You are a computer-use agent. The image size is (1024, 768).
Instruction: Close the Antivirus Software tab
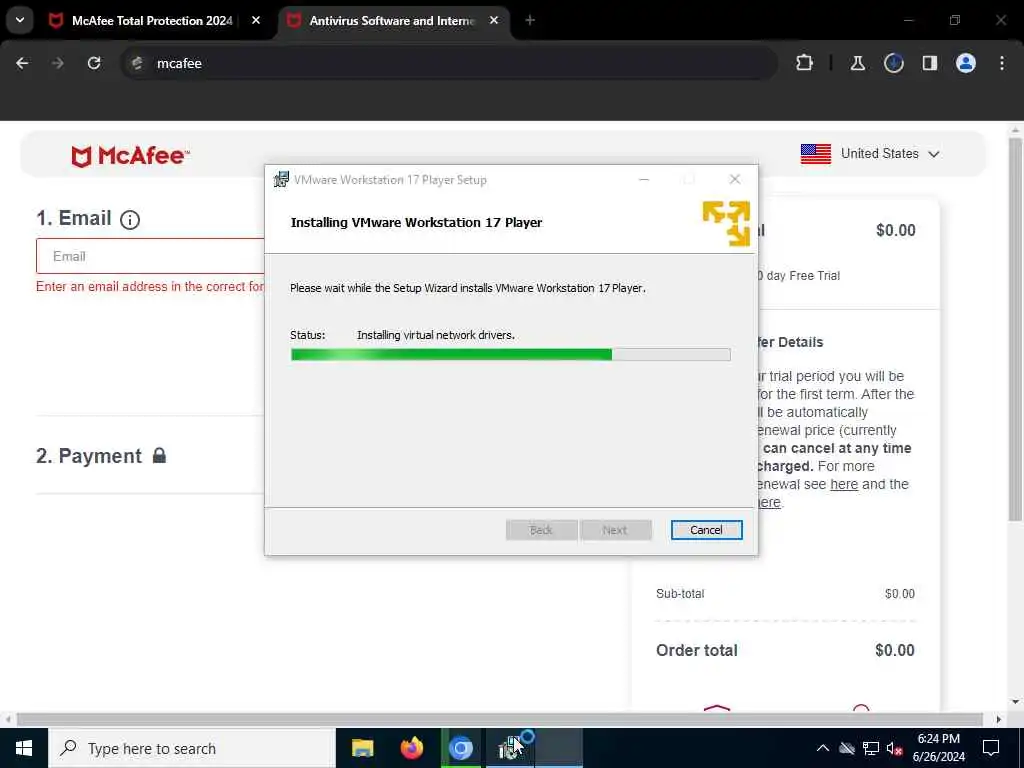coord(494,21)
